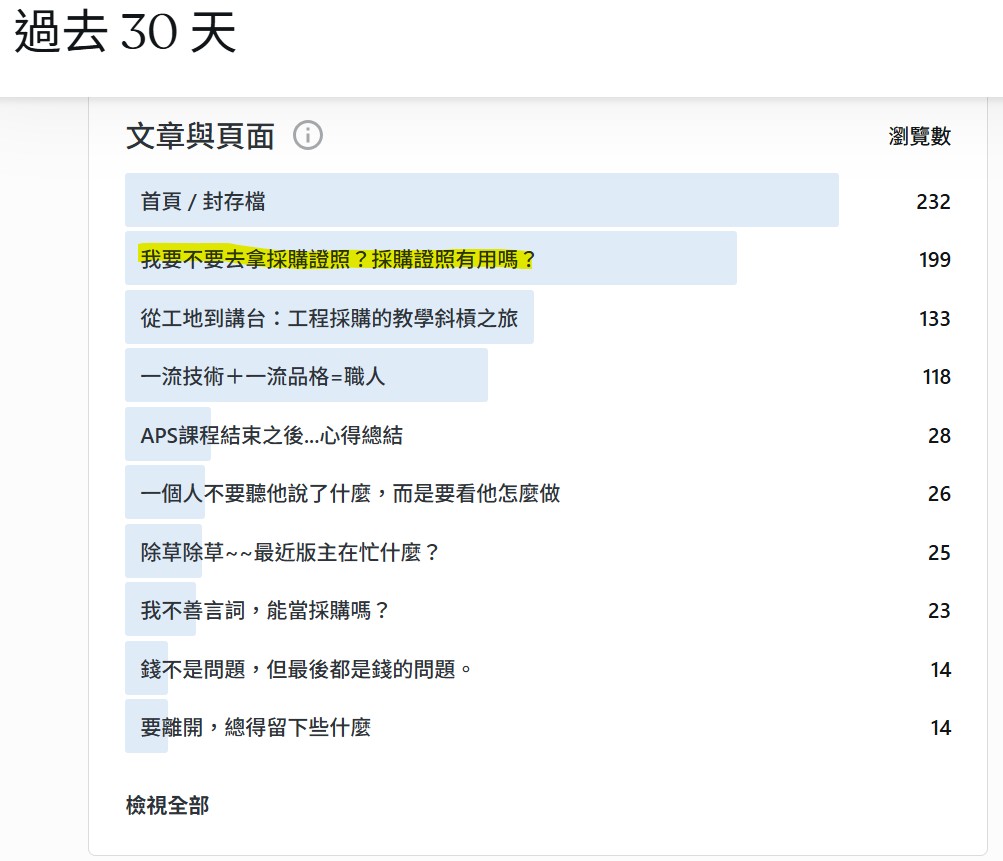This screenshot has height=861, width=1003.
Task: Click the info icon beside 文章與頁面
Action: coord(307,135)
